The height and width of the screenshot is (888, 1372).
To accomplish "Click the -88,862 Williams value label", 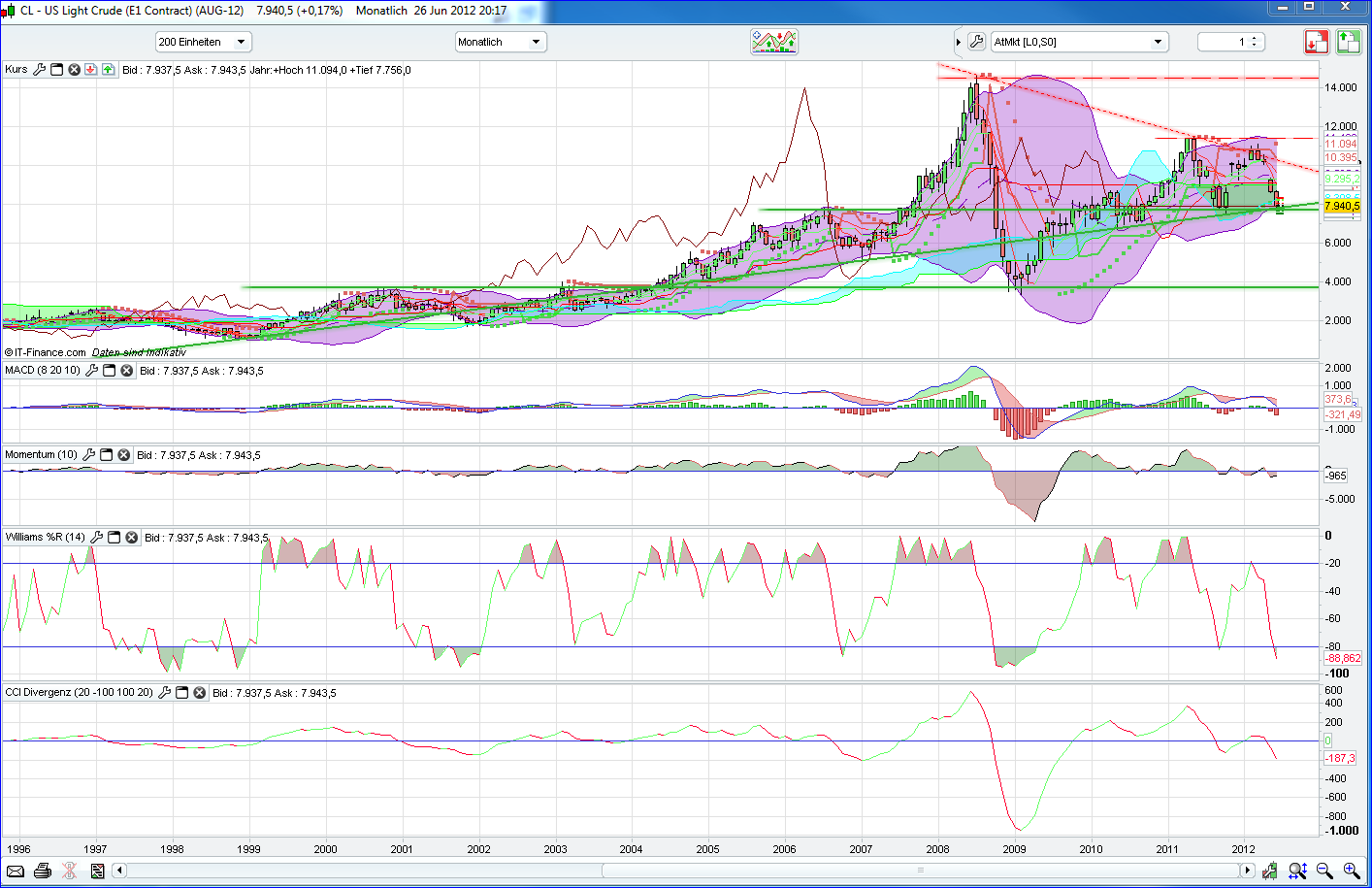I will [x=1343, y=658].
